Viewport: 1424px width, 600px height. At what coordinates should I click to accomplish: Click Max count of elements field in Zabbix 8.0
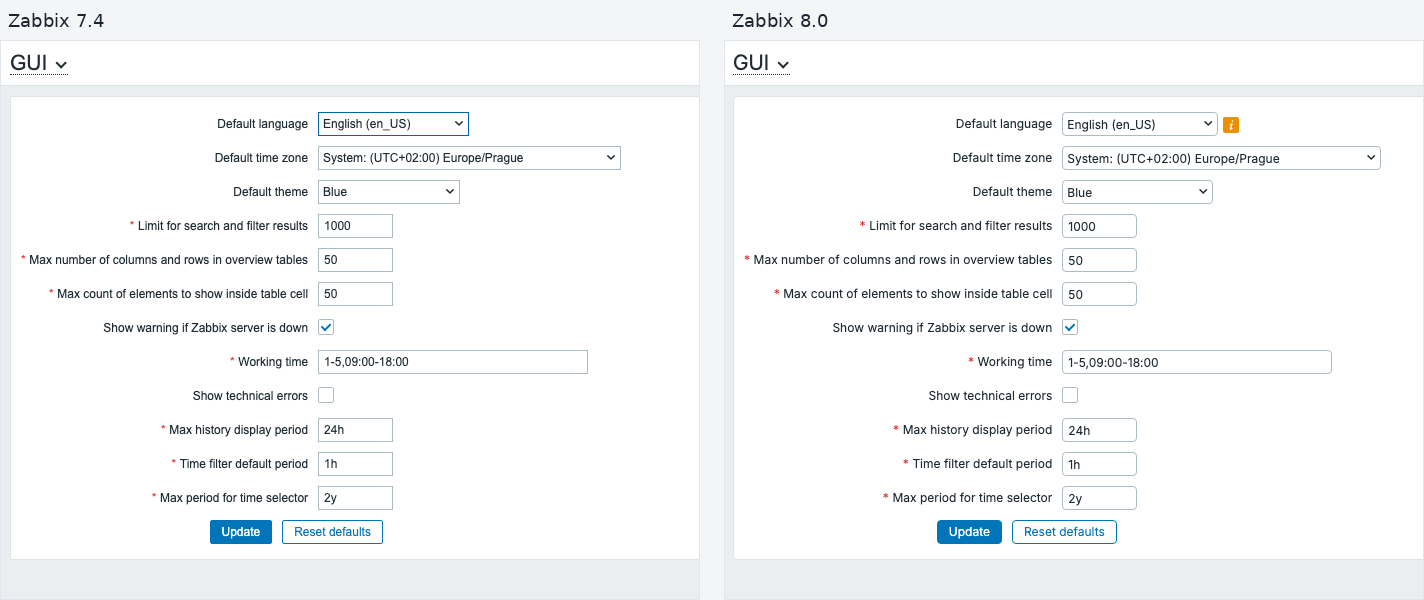1099,294
